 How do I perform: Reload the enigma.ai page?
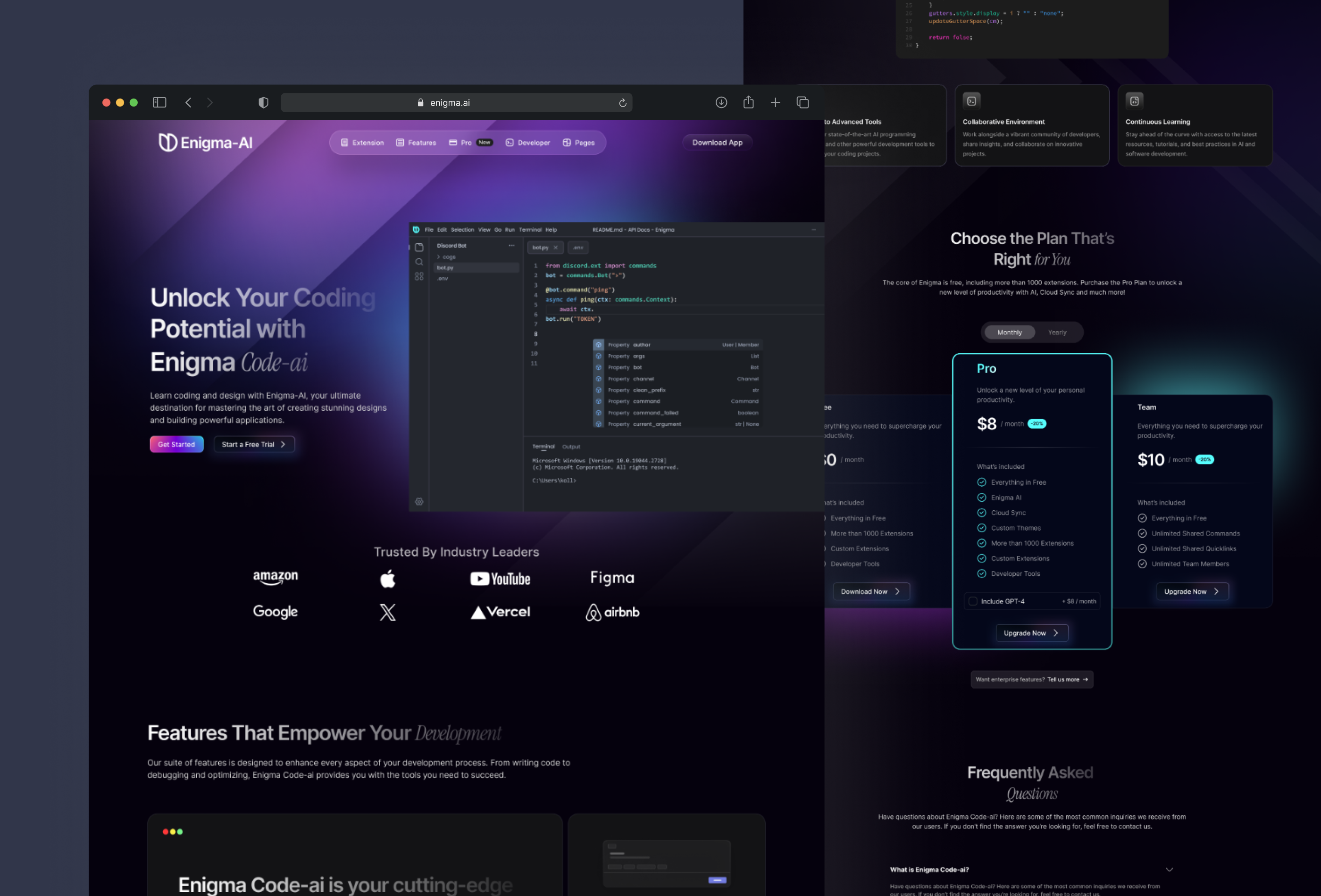click(x=622, y=103)
